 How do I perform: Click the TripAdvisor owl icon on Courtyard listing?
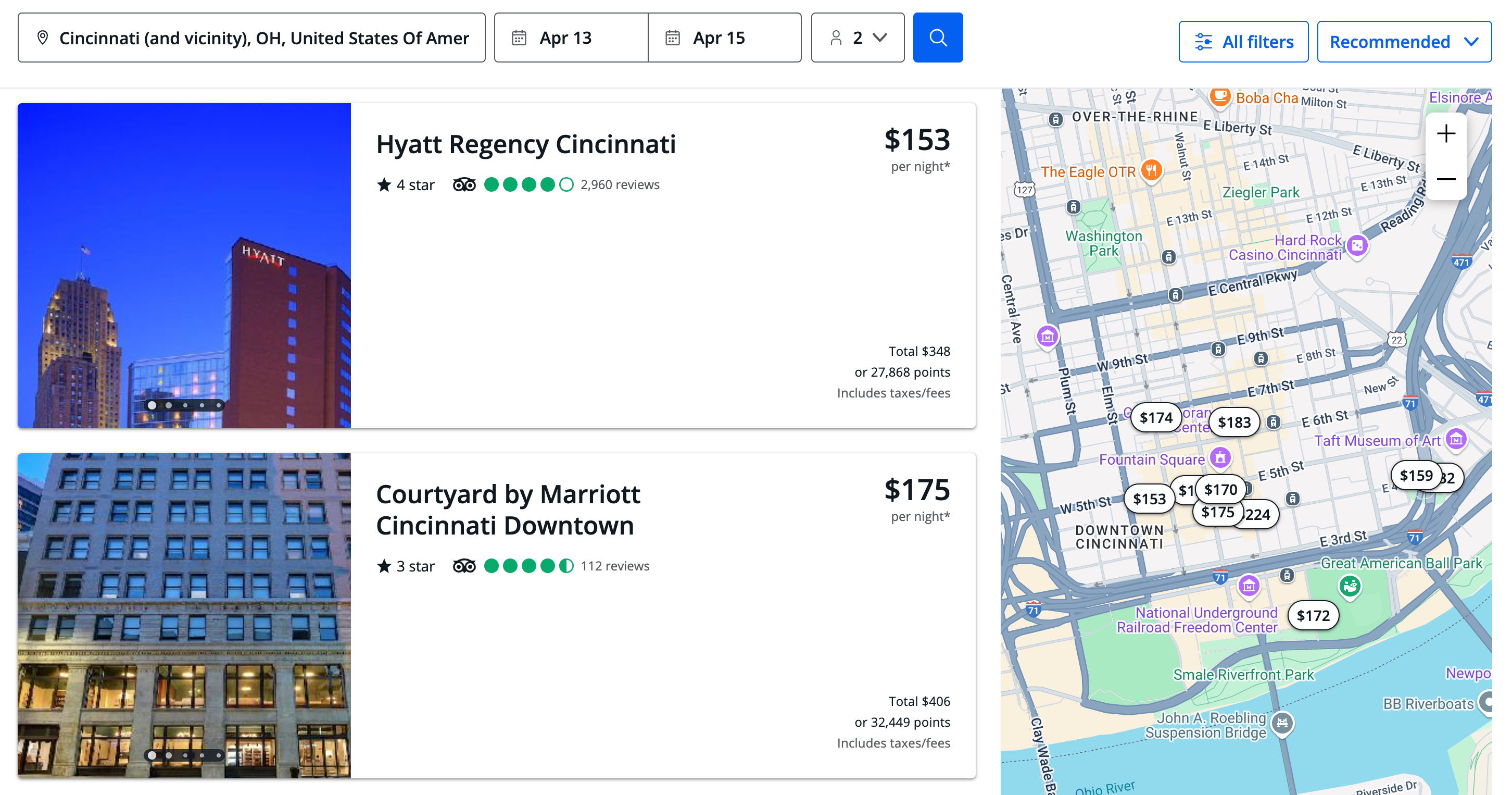tap(464, 565)
